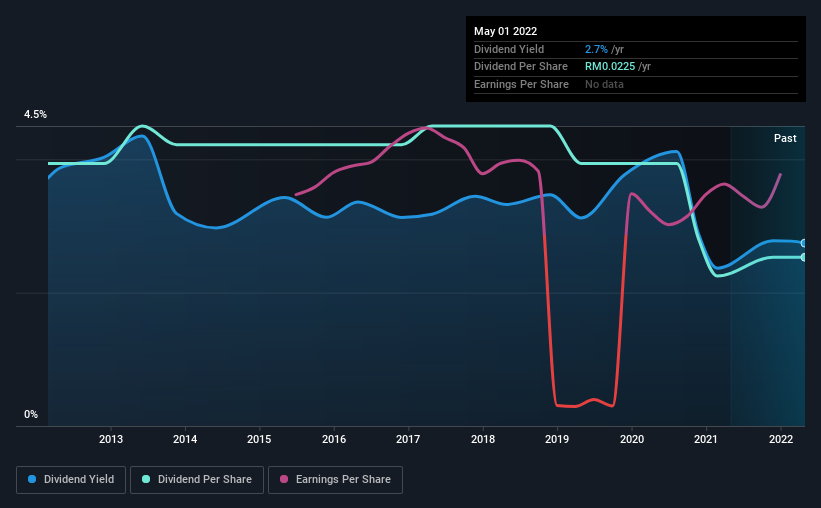This screenshot has height=508, width=821.
Task: Select the teal Dividend Per Share endpoint marker
Action: (803, 257)
